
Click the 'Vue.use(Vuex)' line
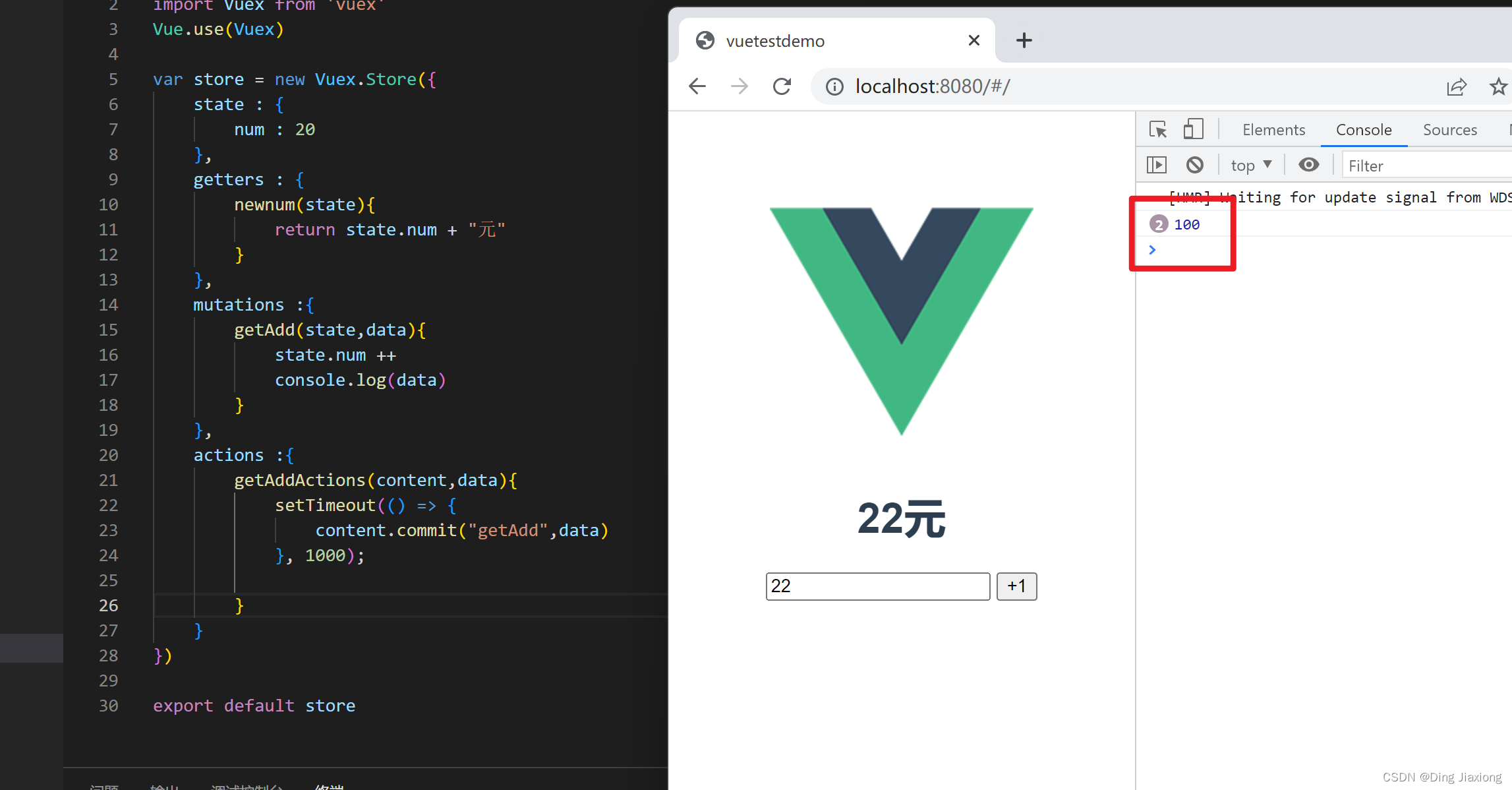point(218,29)
